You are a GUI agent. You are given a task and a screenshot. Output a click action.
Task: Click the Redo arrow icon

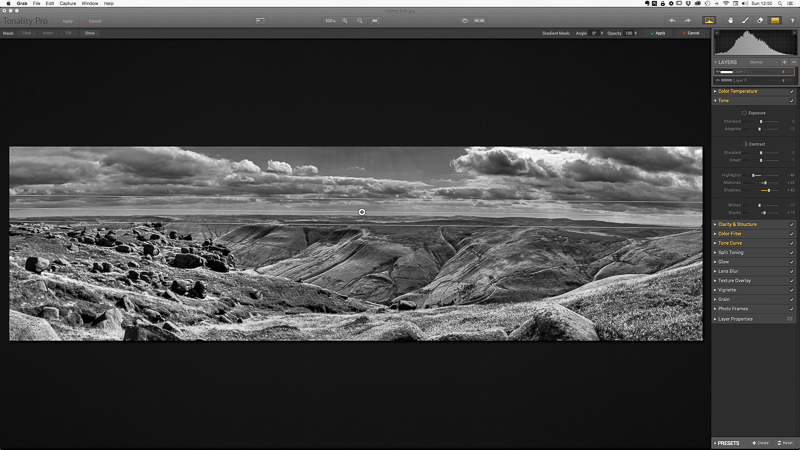pos(686,20)
